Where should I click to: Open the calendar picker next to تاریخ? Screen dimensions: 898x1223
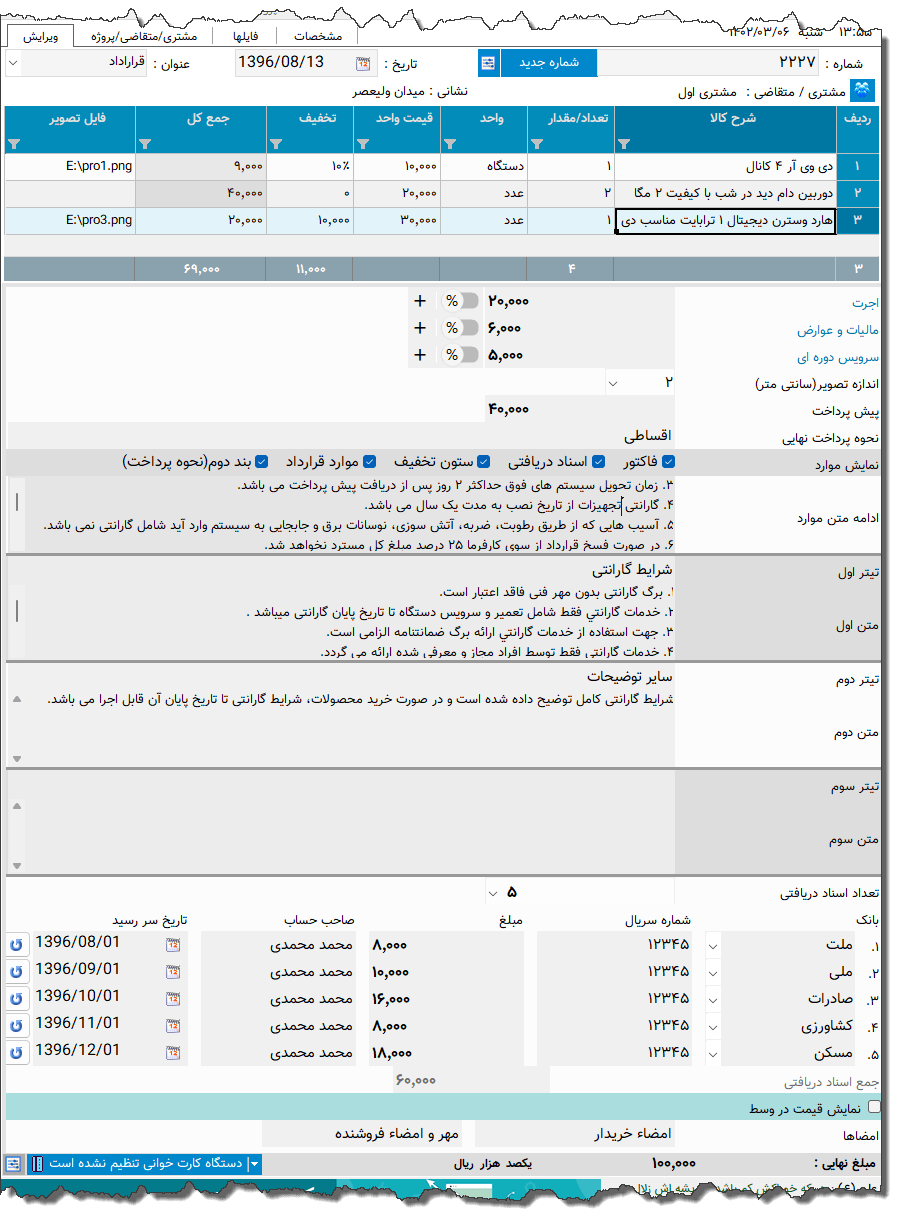coord(362,62)
